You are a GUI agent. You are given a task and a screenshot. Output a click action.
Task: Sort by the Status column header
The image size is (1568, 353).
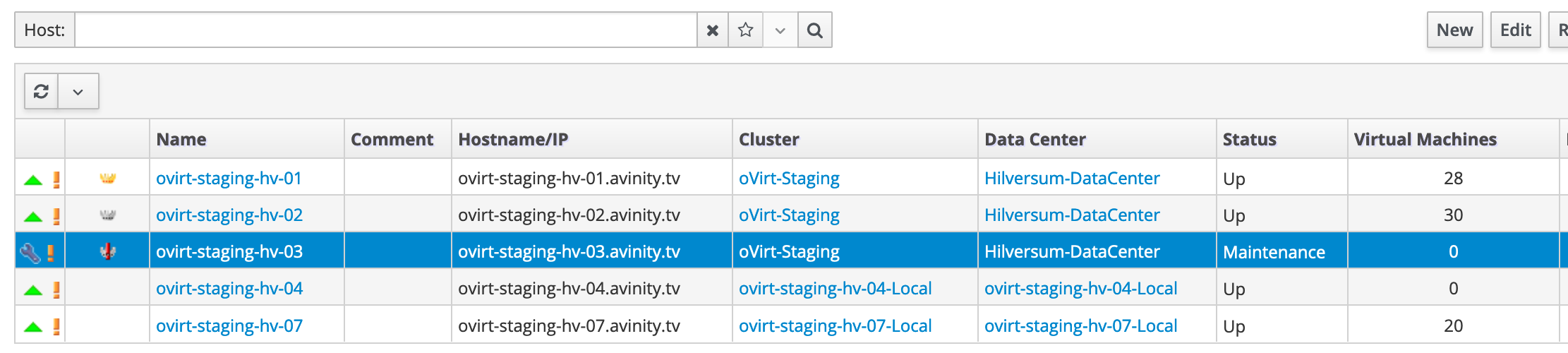(1249, 139)
